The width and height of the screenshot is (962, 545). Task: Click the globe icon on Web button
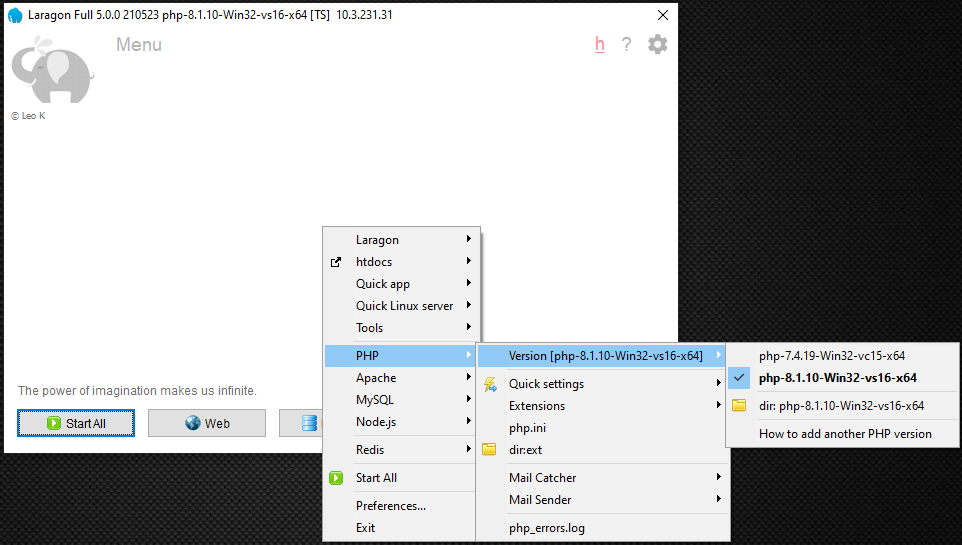193,423
